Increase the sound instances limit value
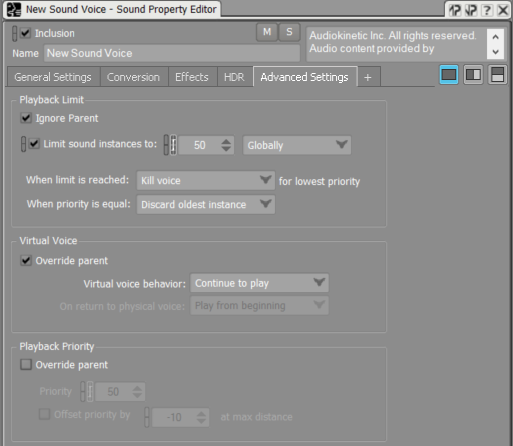513x446 pixels. pos(226,141)
